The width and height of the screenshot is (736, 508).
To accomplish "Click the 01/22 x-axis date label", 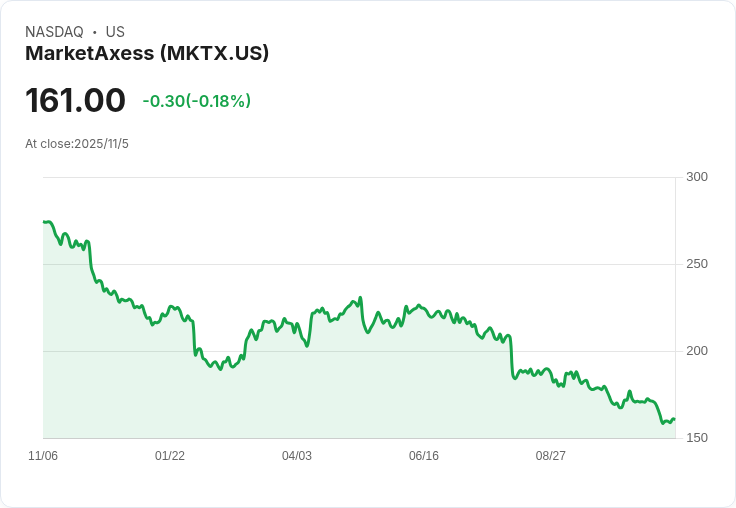I will click(x=170, y=455).
